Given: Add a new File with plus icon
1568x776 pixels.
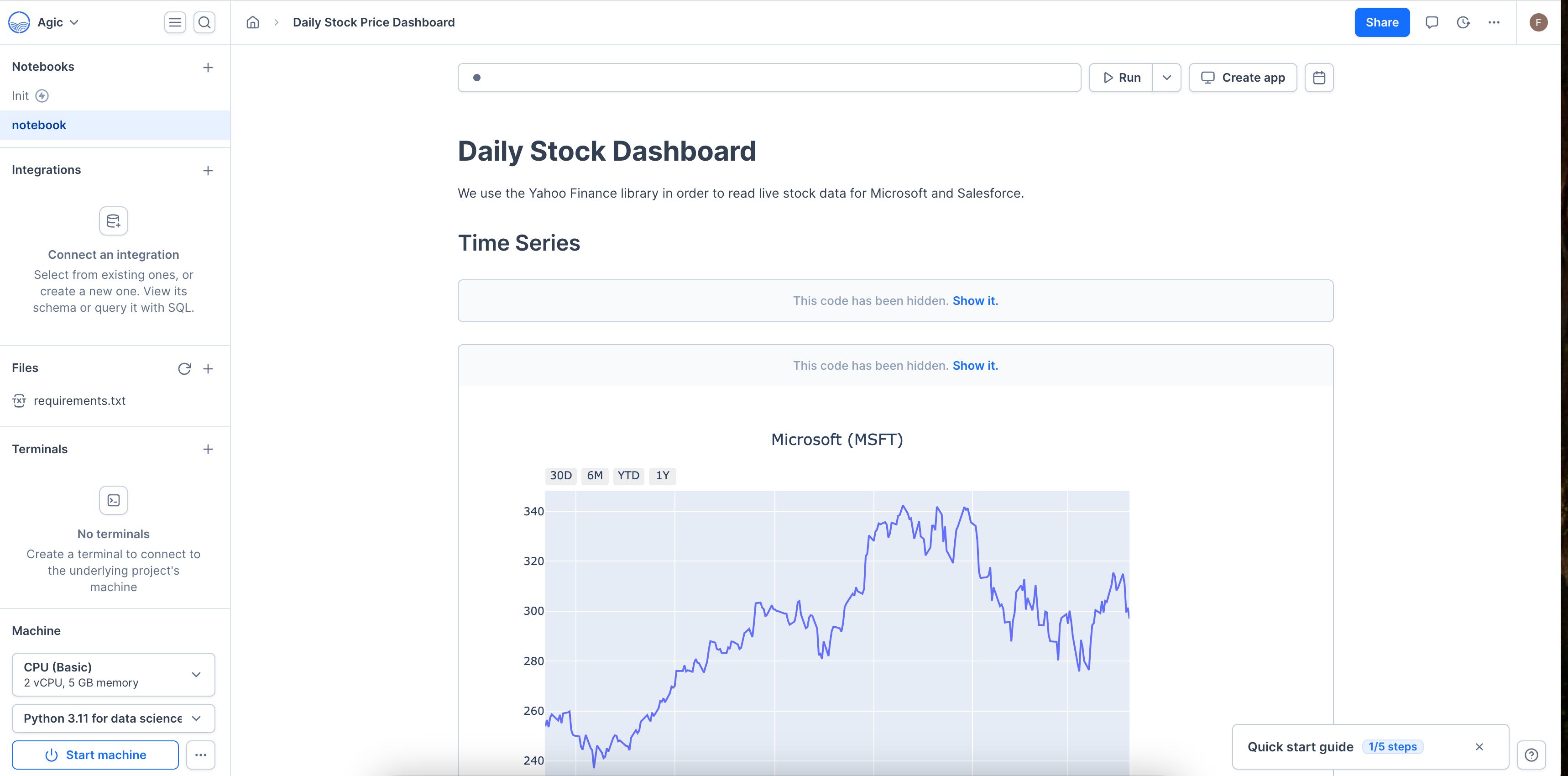Looking at the screenshot, I should point(207,368).
